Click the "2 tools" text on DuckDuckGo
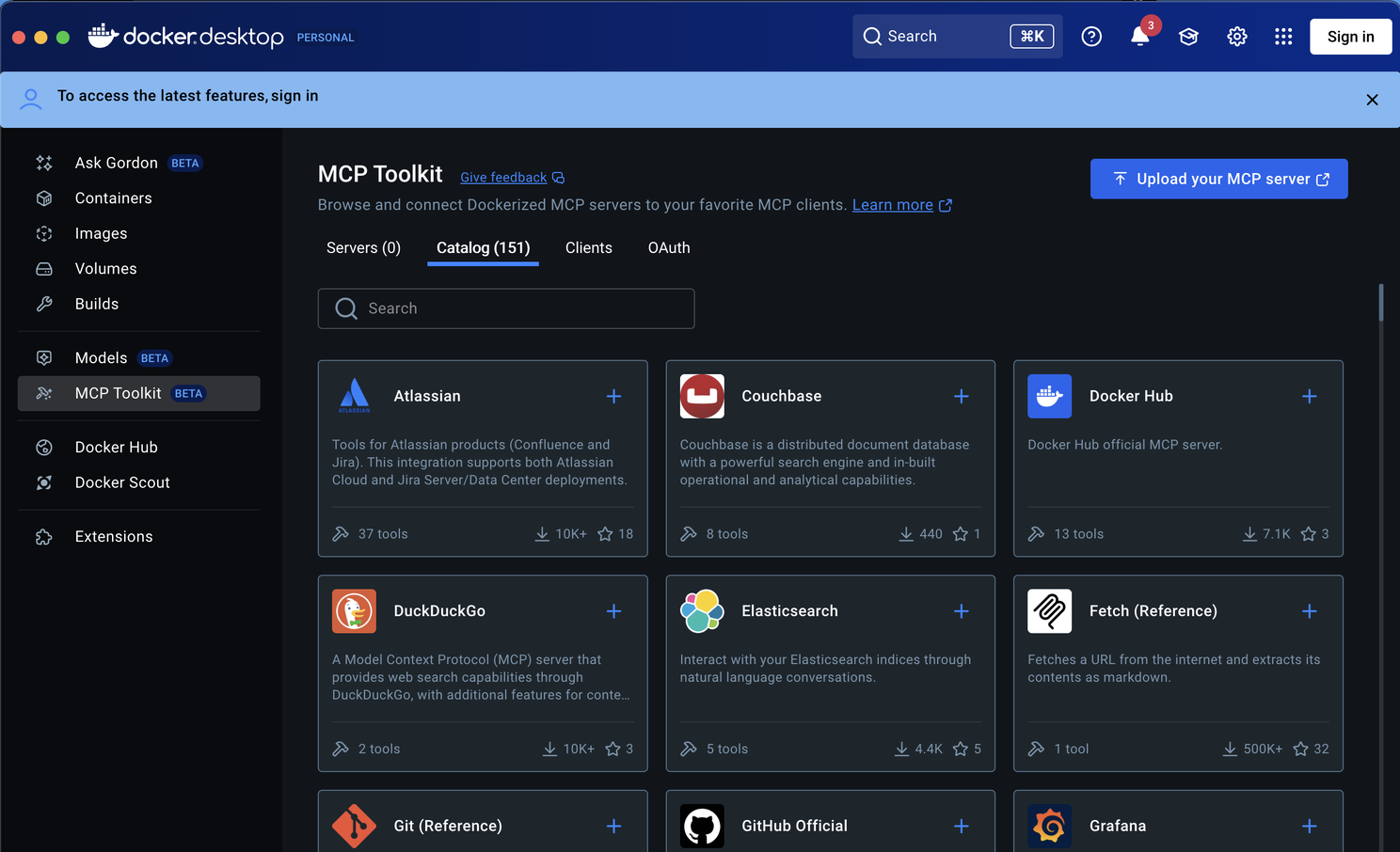1400x852 pixels. 379,749
